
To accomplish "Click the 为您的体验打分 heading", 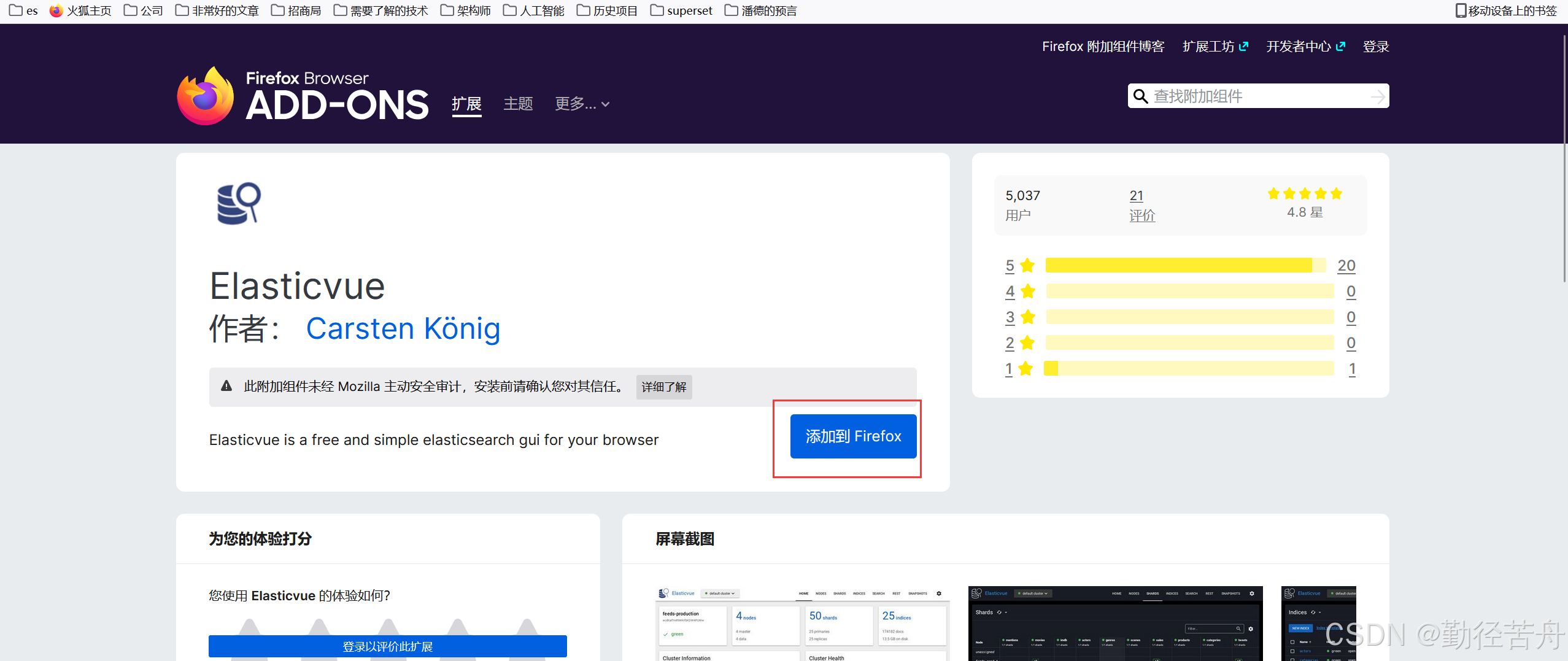I will (x=260, y=539).
